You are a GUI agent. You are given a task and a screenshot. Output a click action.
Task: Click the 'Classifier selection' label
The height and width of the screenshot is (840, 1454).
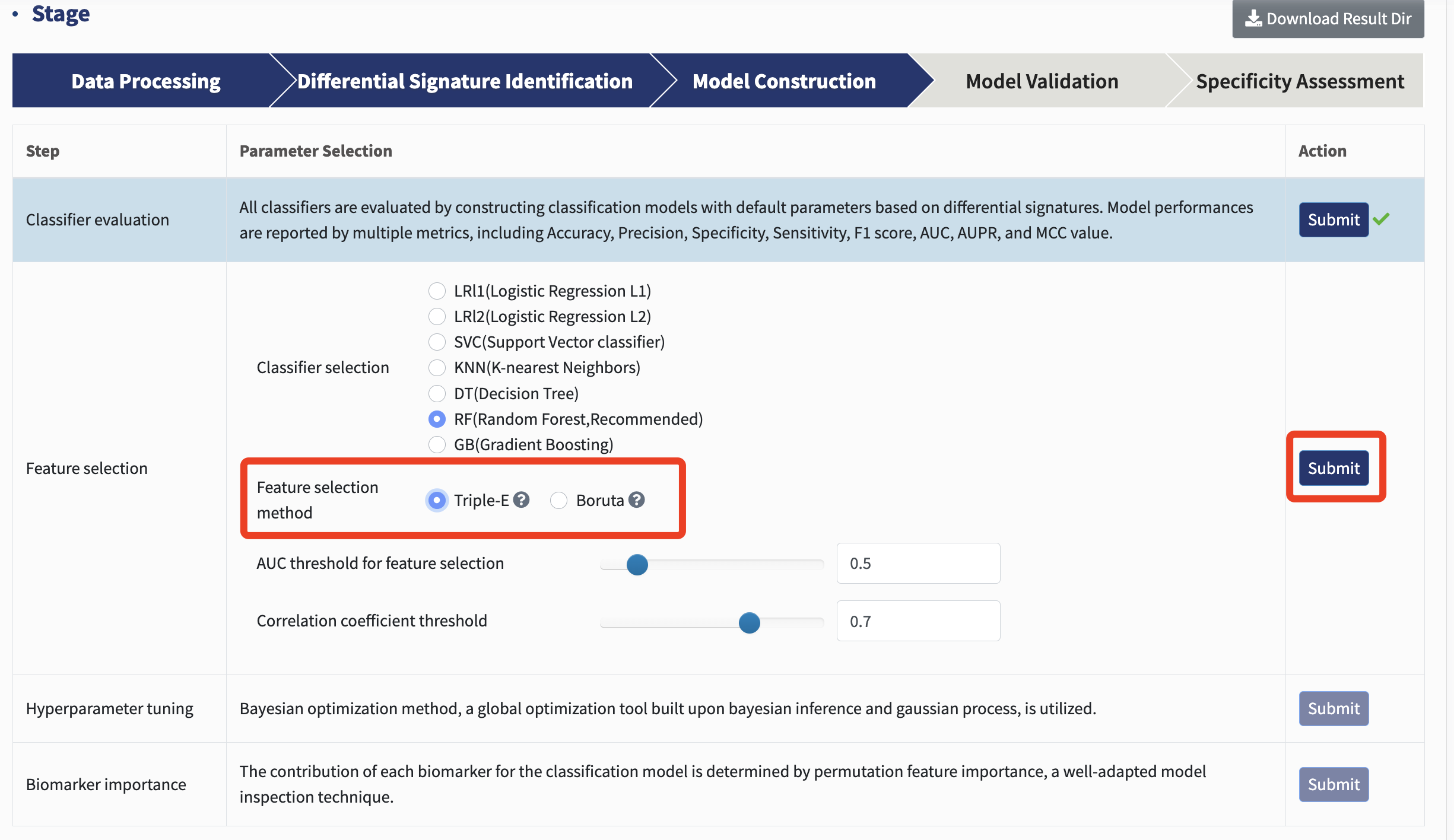click(x=323, y=367)
